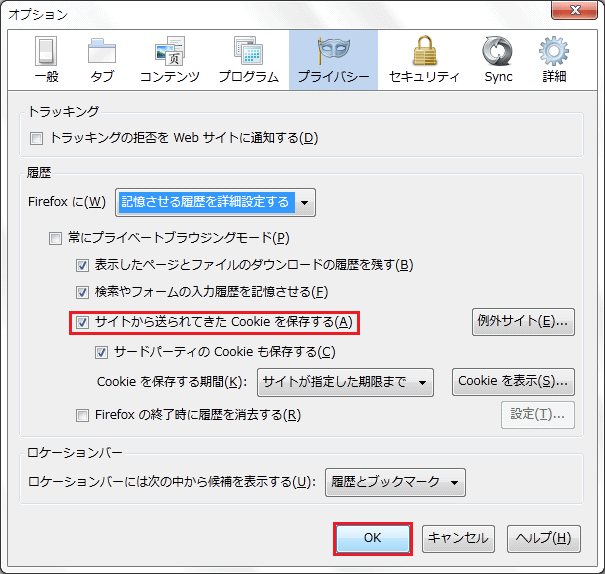Uncheck サイトから送られてきた Cookie を保存する
605x574 pixels.
[83, 322]
